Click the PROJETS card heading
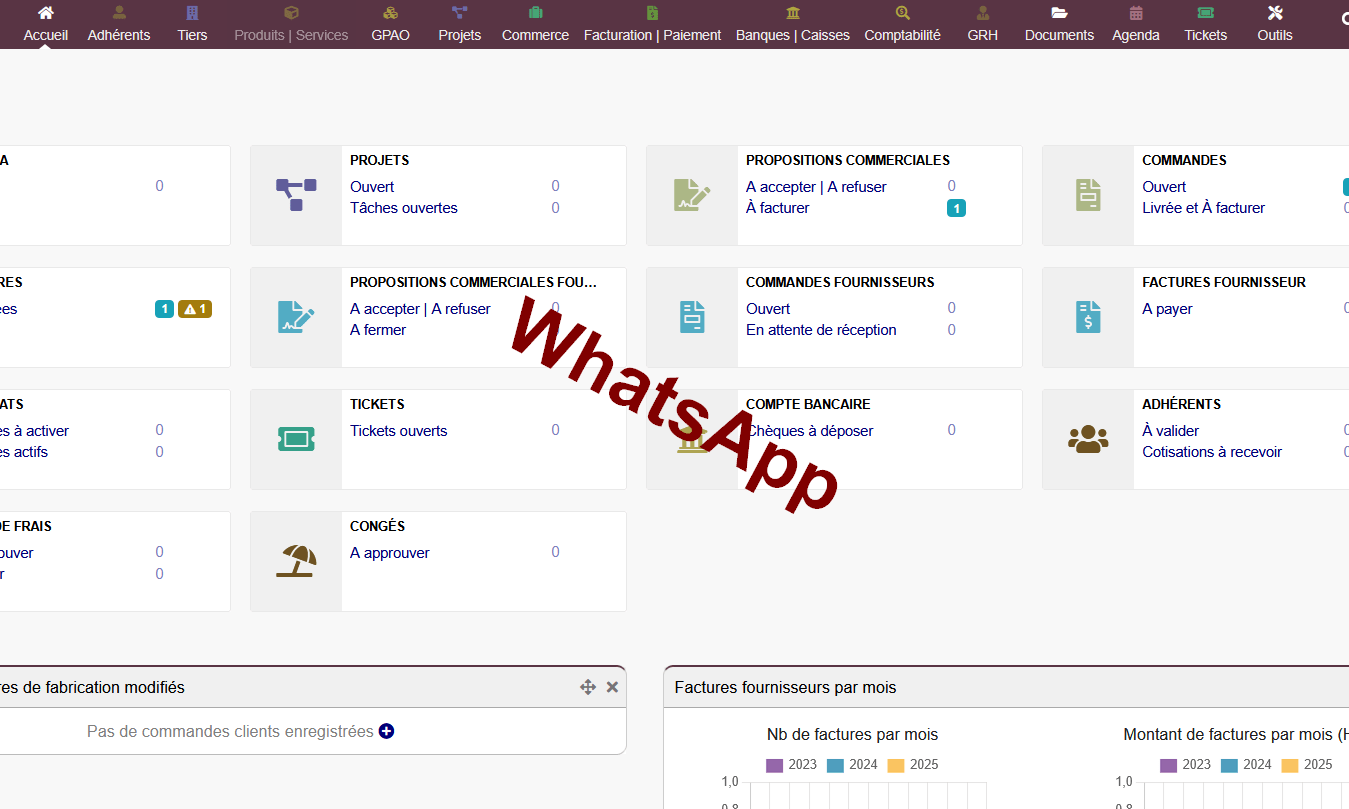 [x=379, y=160]
